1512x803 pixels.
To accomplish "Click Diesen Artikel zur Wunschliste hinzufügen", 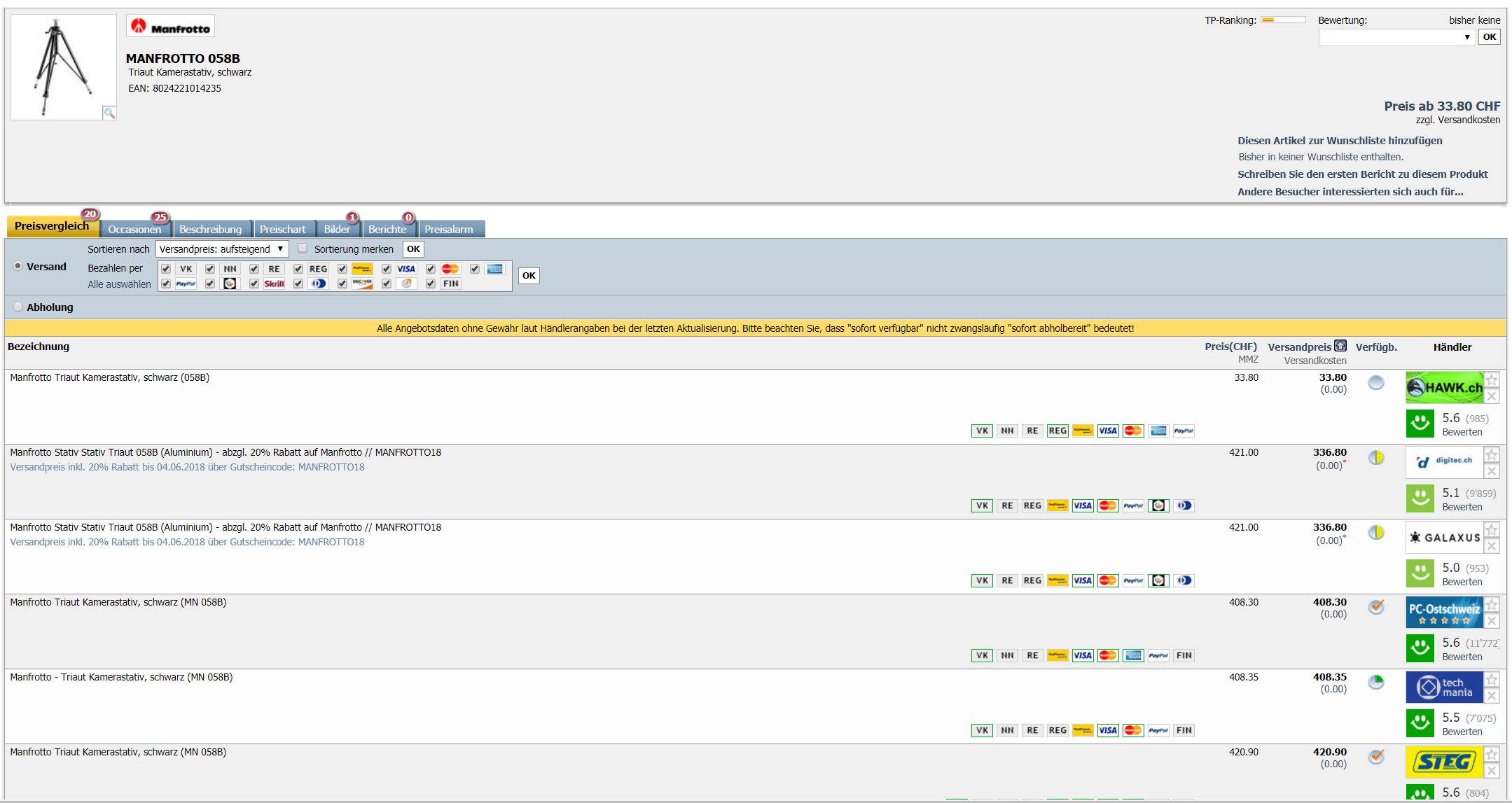I will (1339, 141).
